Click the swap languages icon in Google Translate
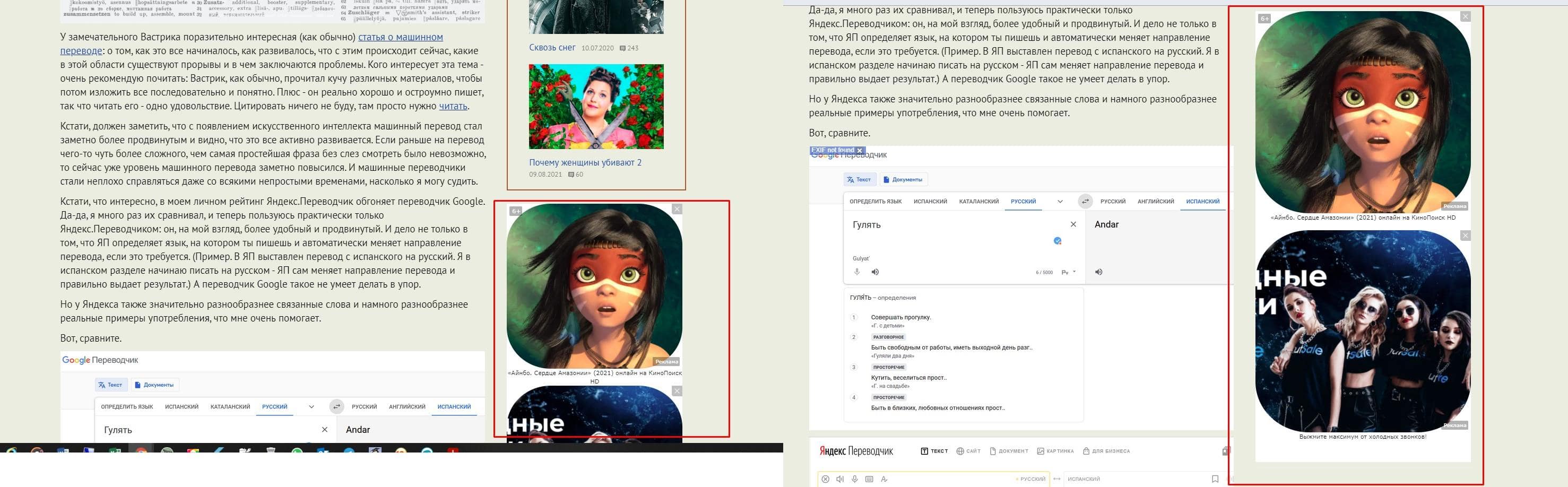 pyautogui.click(x=1085, y=202)
